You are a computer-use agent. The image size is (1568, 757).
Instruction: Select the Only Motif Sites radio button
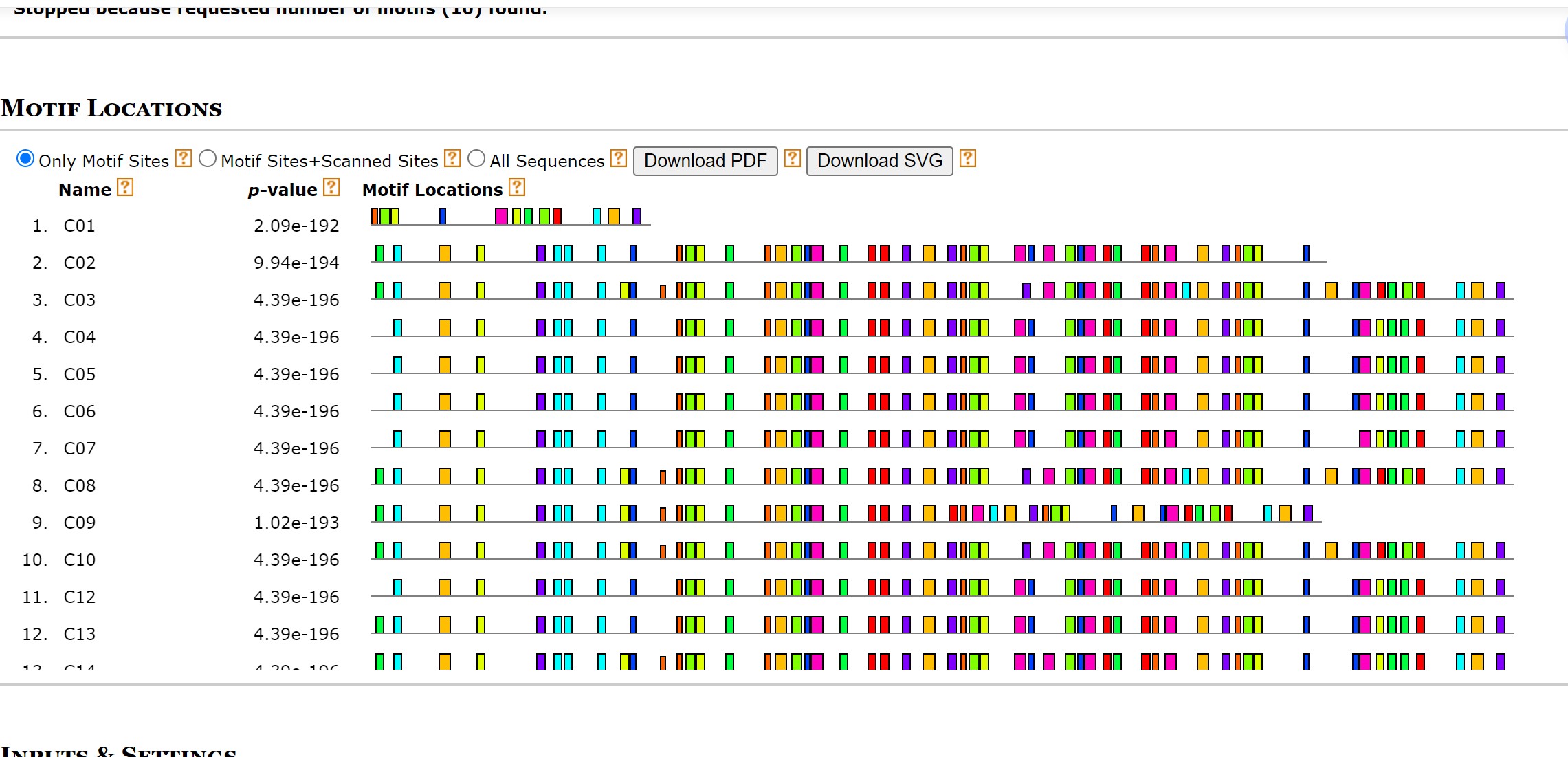pyautogui.click(x=25, y=159)
